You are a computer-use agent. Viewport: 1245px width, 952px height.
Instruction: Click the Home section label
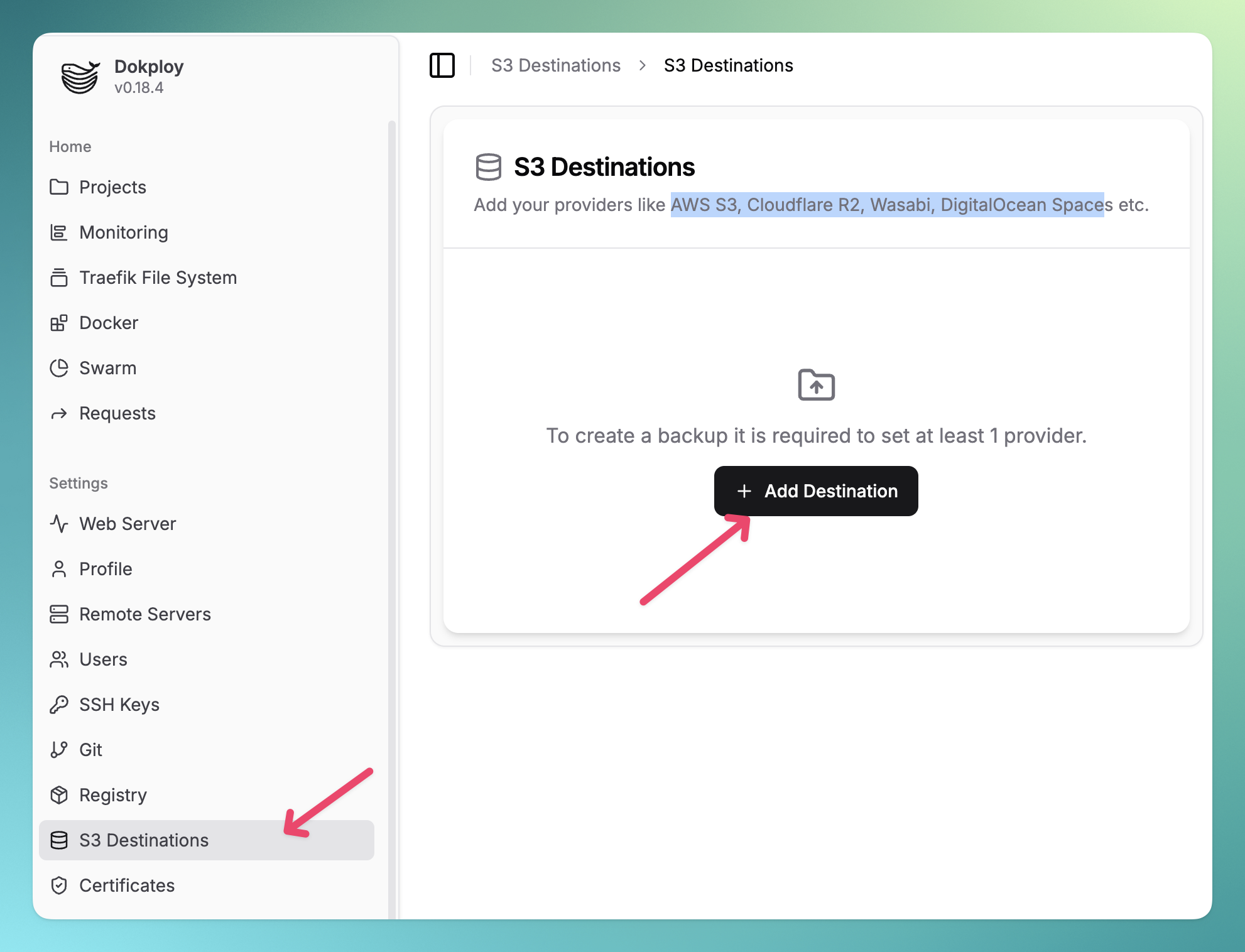coord(70,147)
